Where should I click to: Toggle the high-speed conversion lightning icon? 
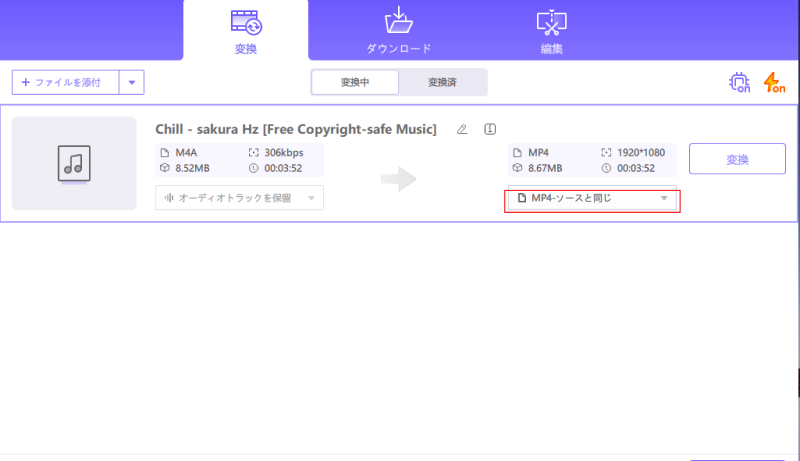point(774,82)
